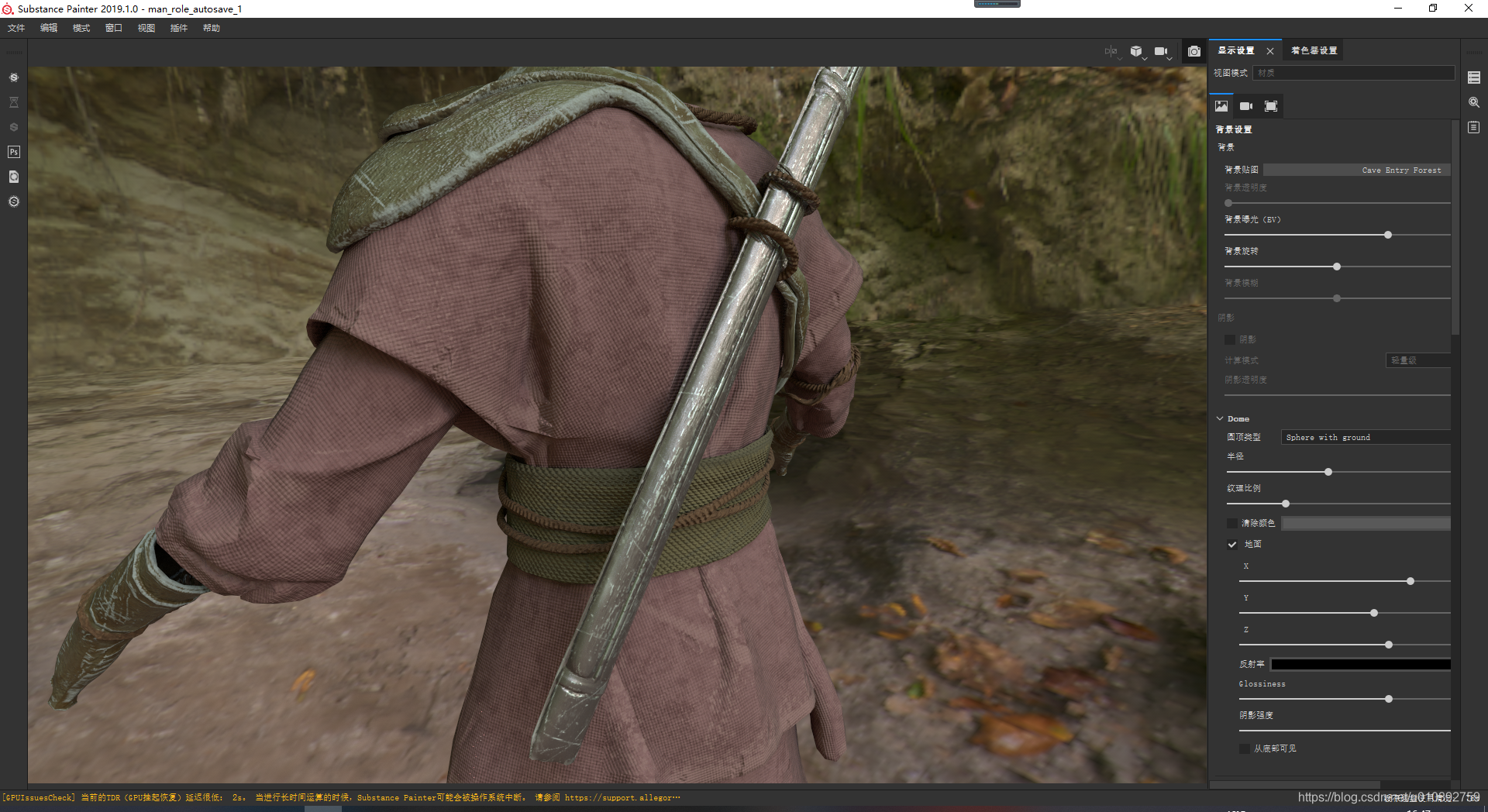This screenshot has width=1488, height=812.
Task: Click the render/screenshot camera icon
Action: coord(1194,51)
